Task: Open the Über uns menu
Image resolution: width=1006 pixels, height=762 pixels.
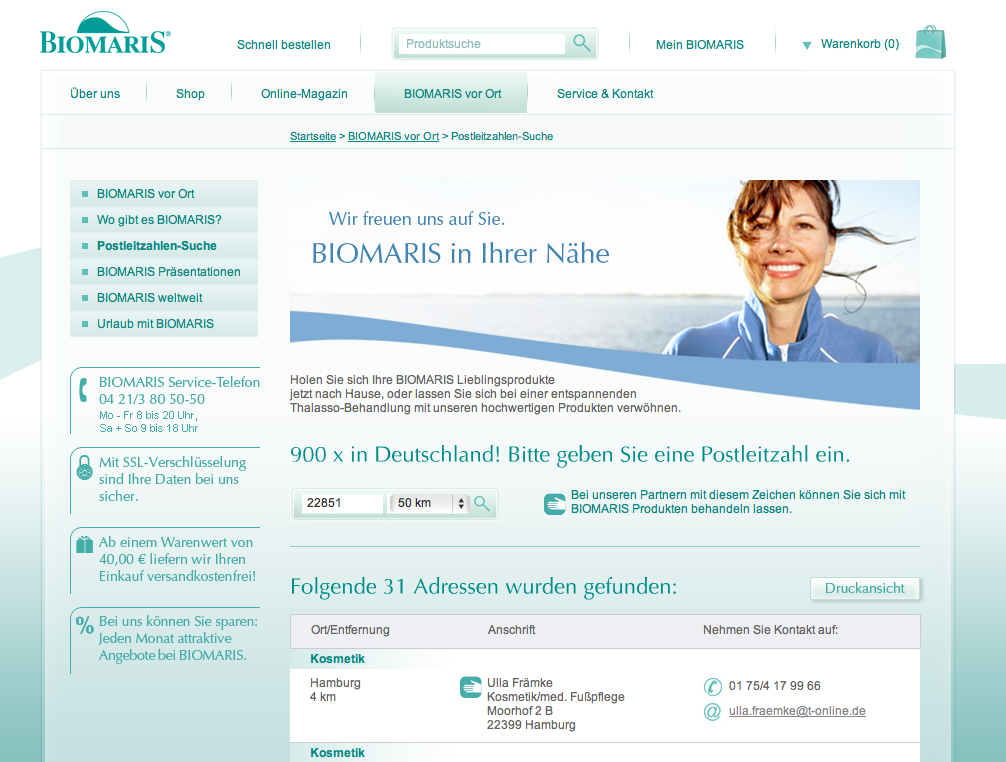Action: tap(95, 94)
